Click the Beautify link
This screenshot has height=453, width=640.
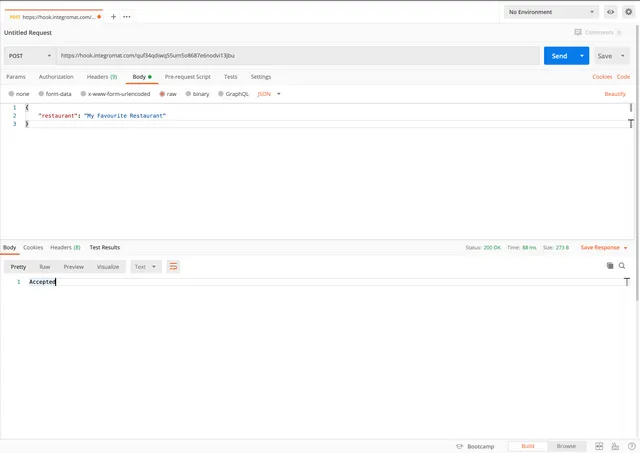click(x=615, y=93)
